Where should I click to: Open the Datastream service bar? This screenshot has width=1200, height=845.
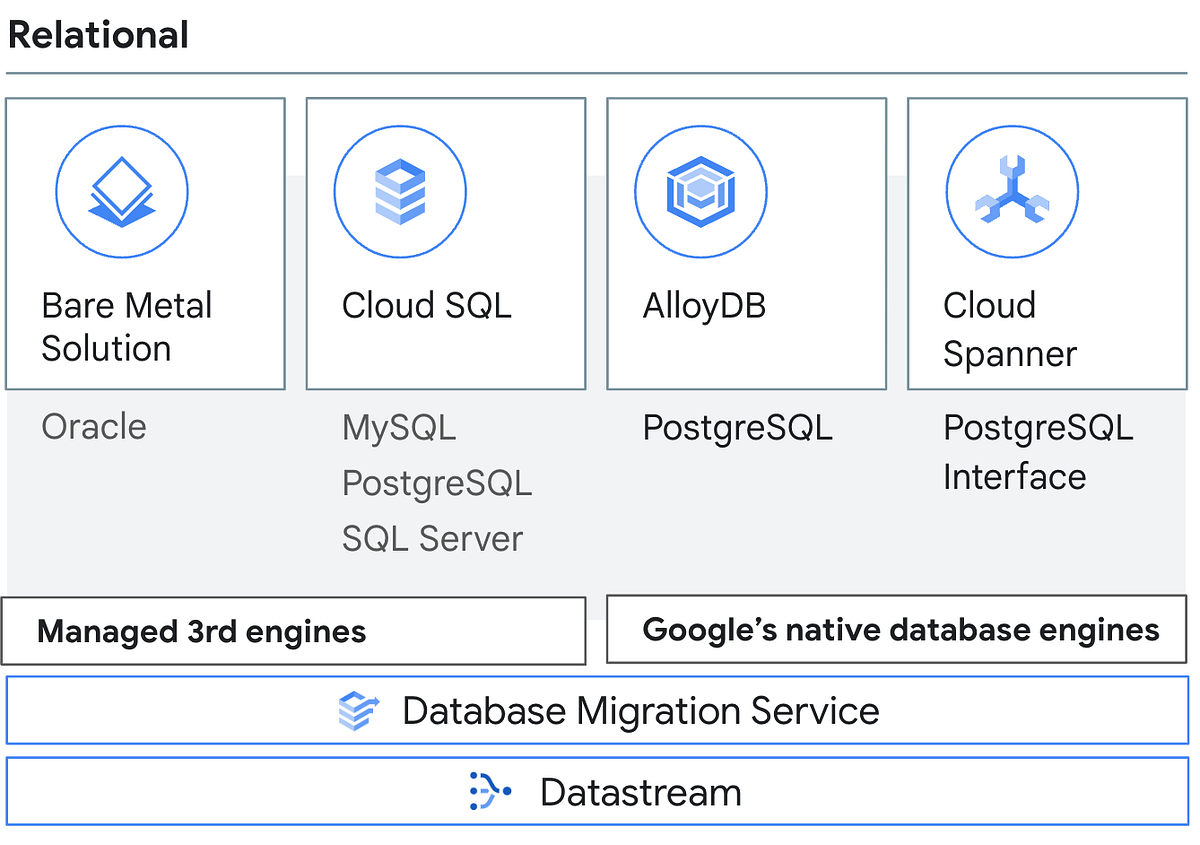(x=600, y=791)
